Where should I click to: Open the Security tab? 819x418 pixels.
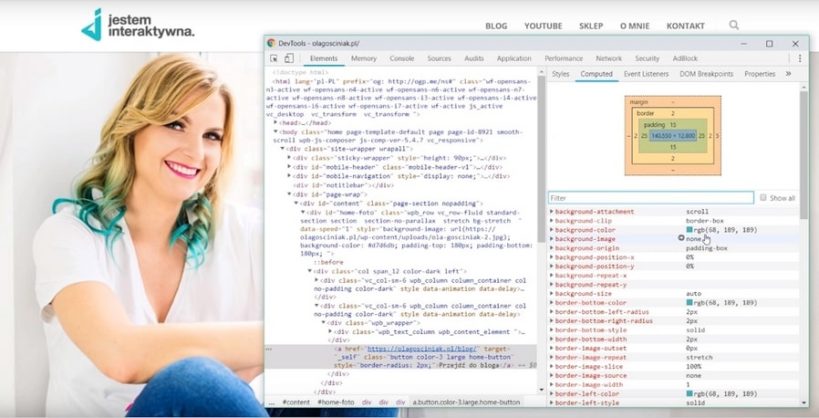coord(647,59)
